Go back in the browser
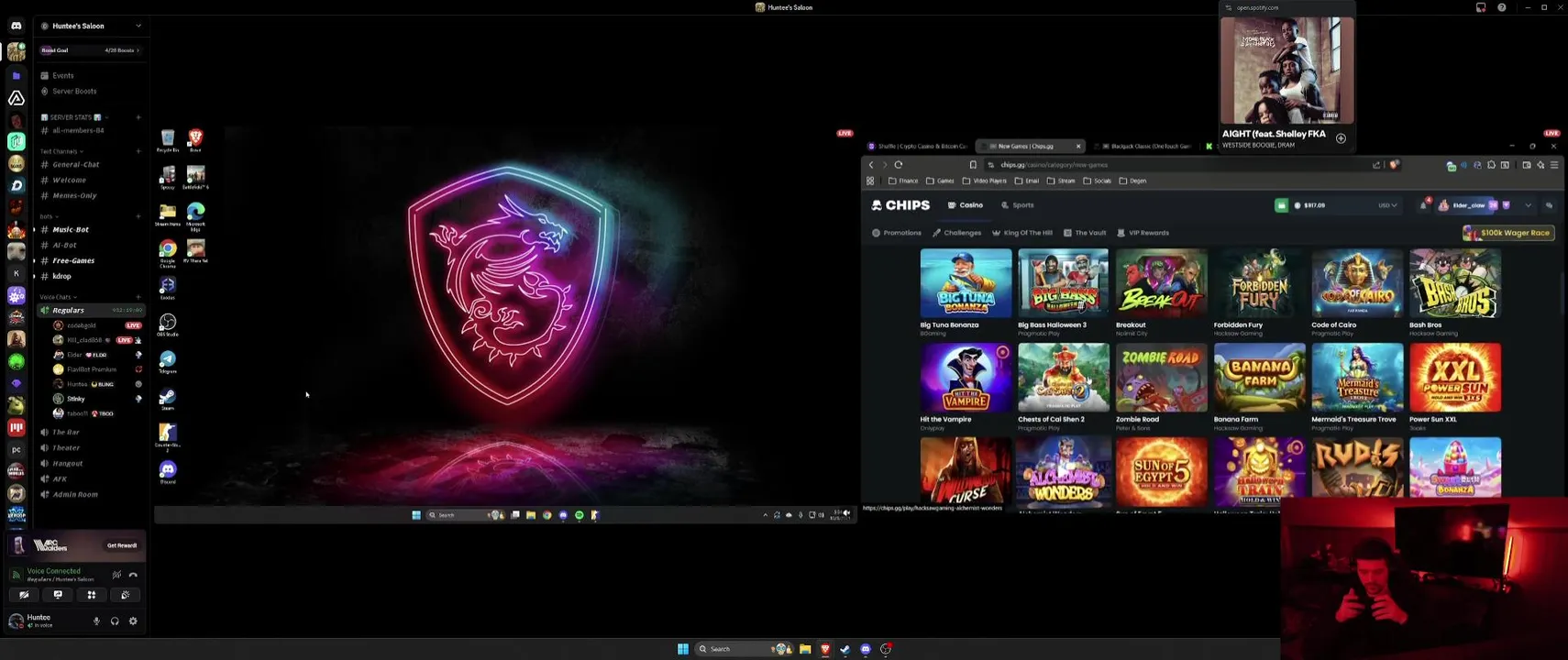 [x=871, y=165]
